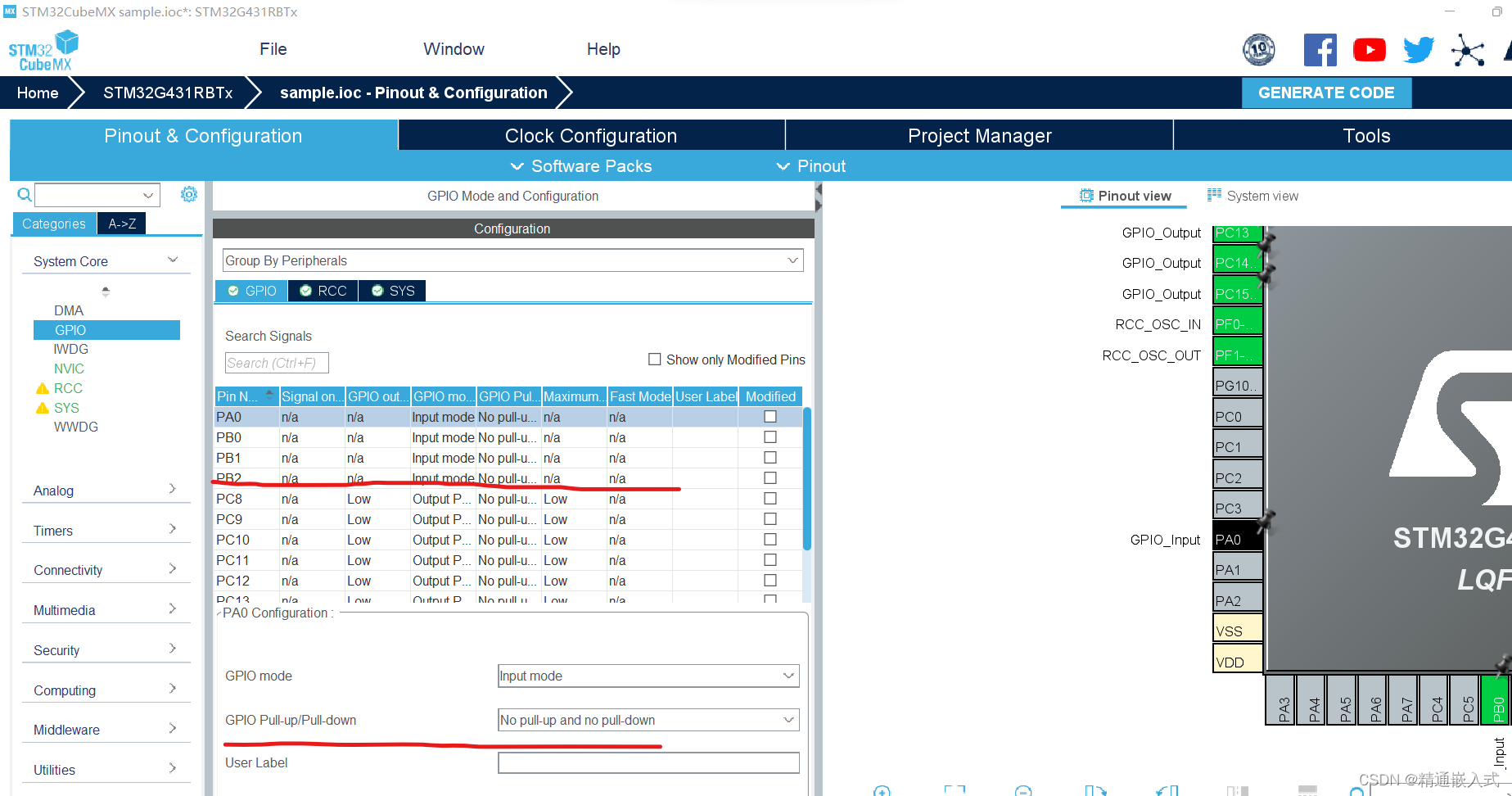Open the Software Packs dropdown menu

pos(581,166)
